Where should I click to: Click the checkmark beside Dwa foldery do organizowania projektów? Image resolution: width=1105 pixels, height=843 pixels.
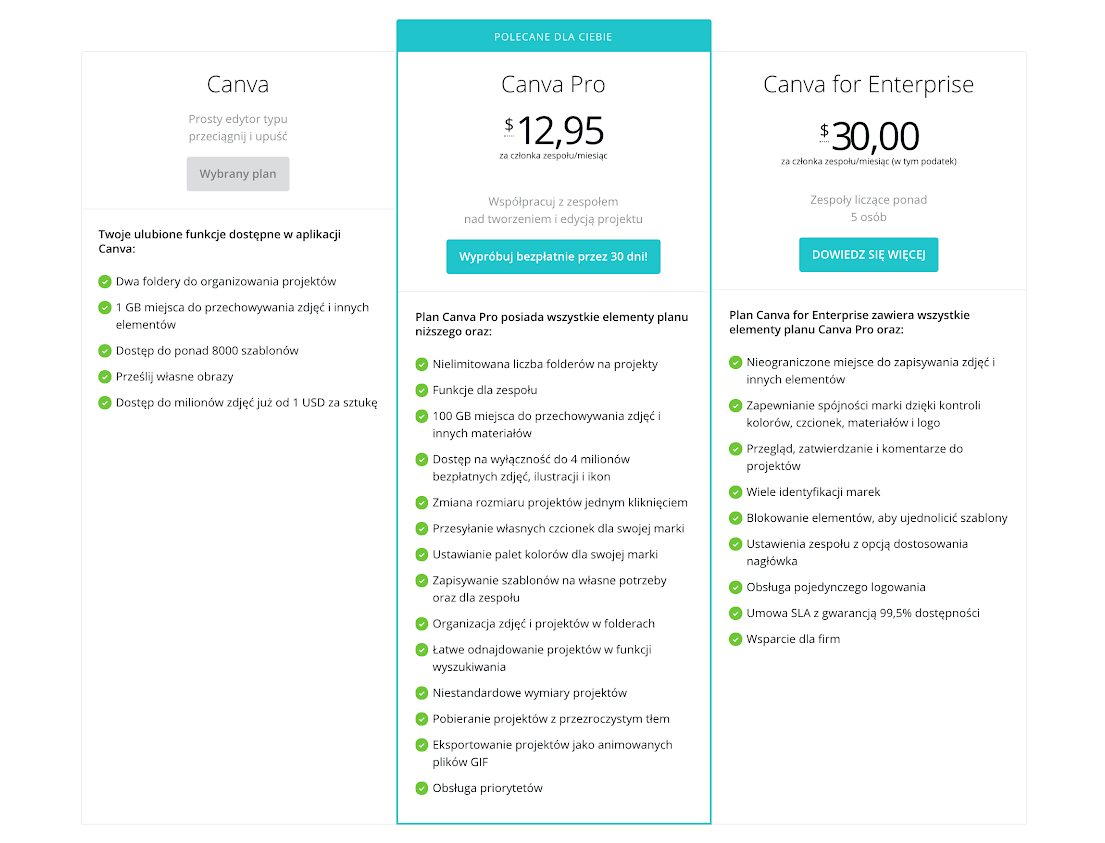pyautogui.click(x=105, y=282)
